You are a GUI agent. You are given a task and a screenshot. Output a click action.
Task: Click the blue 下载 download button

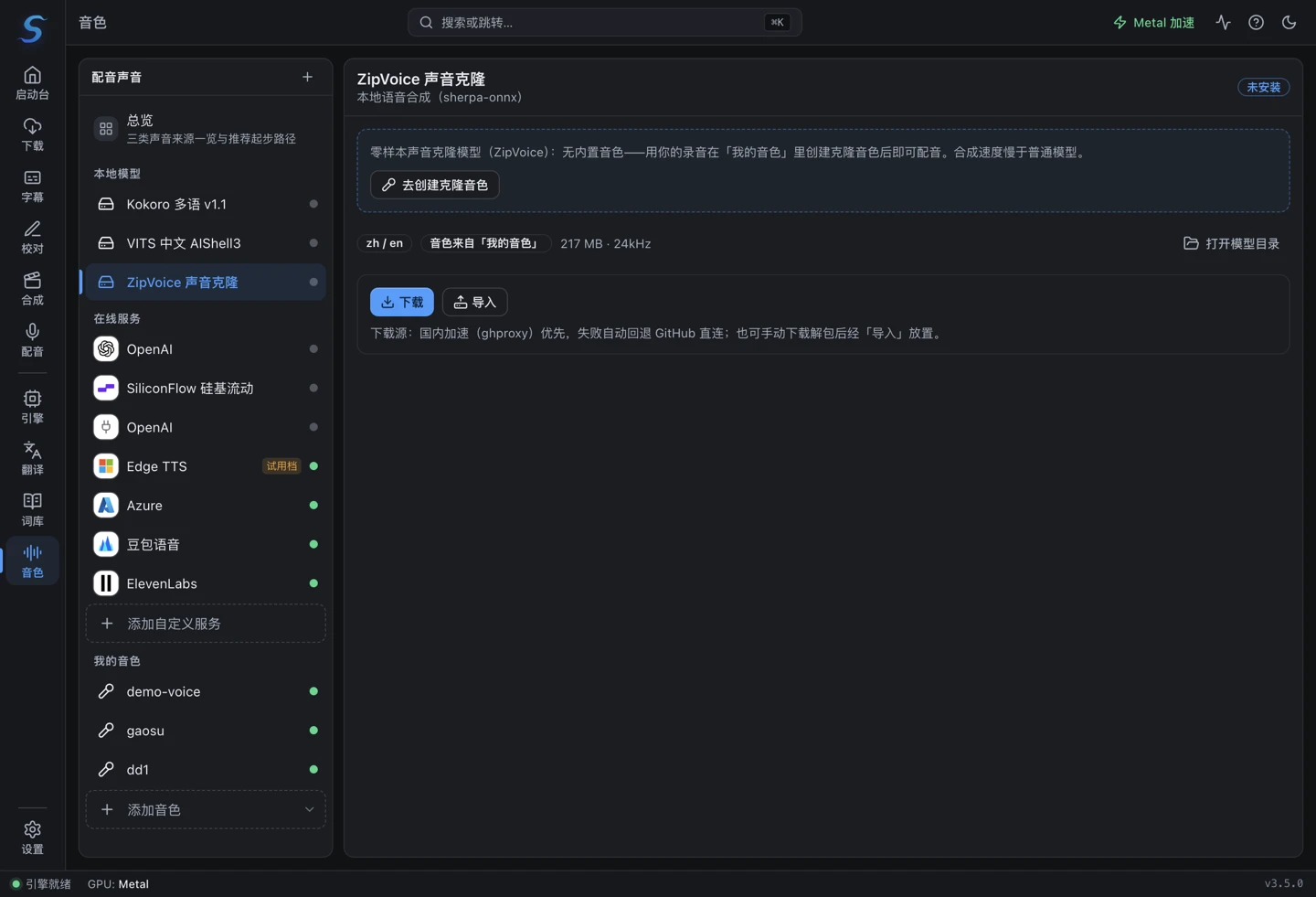402,302
